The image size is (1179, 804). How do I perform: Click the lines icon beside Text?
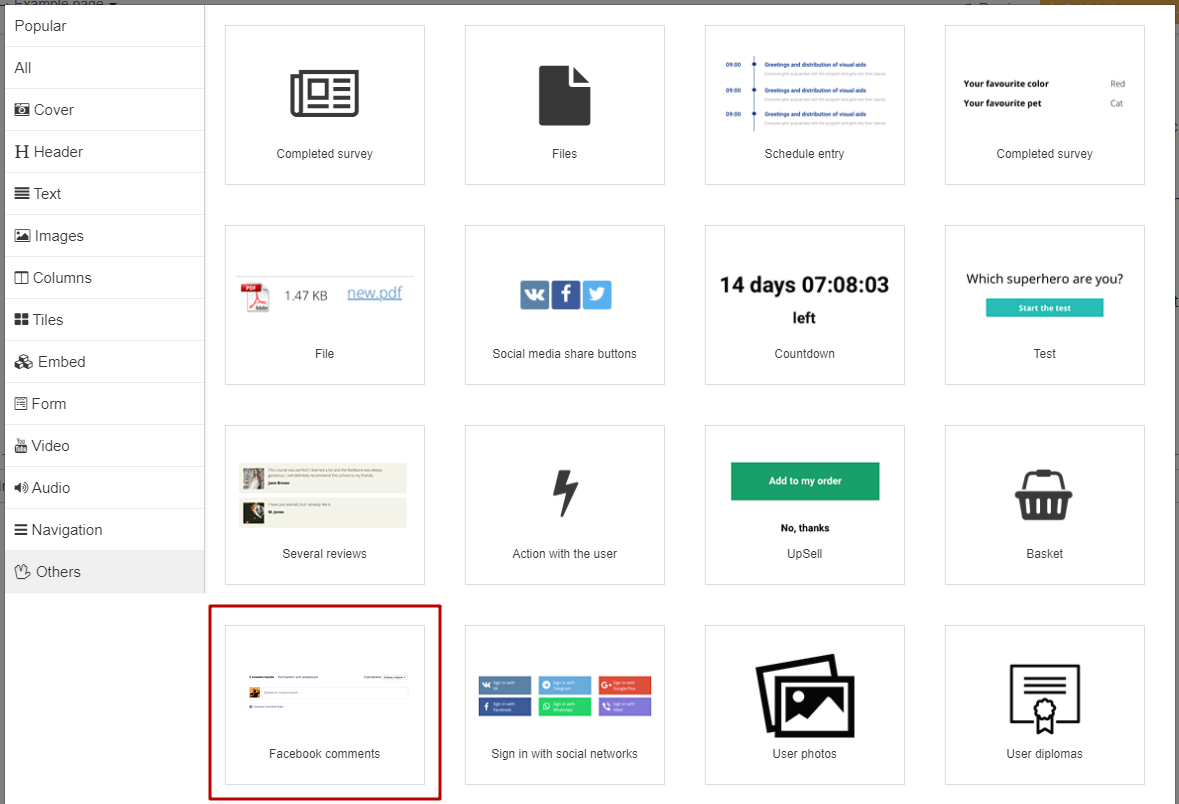click(x=22, y=193)
